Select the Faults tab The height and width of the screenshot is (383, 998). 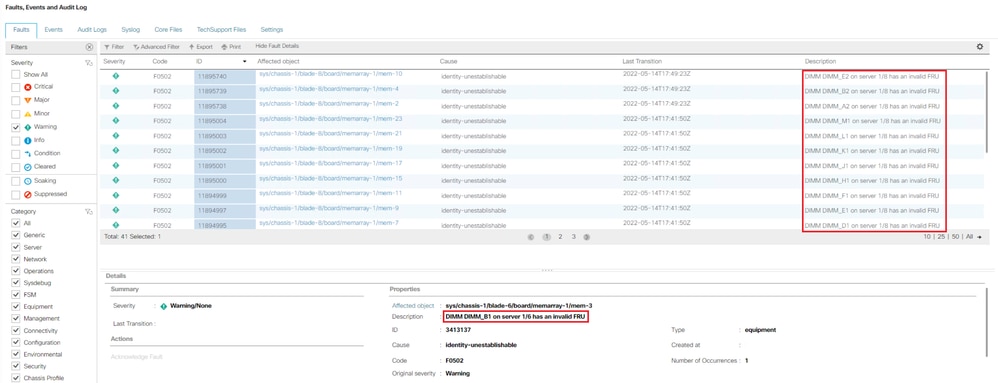pyautogui.click(x=21, y=30)
